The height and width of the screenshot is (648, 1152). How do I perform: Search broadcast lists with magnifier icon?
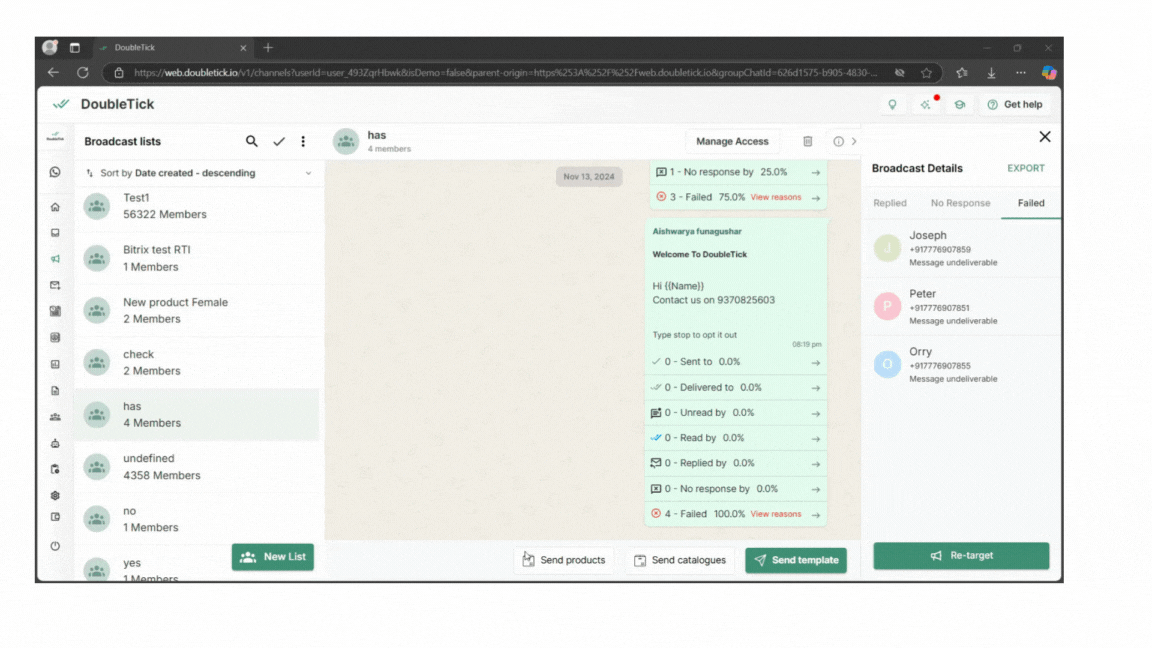[252, 142]
